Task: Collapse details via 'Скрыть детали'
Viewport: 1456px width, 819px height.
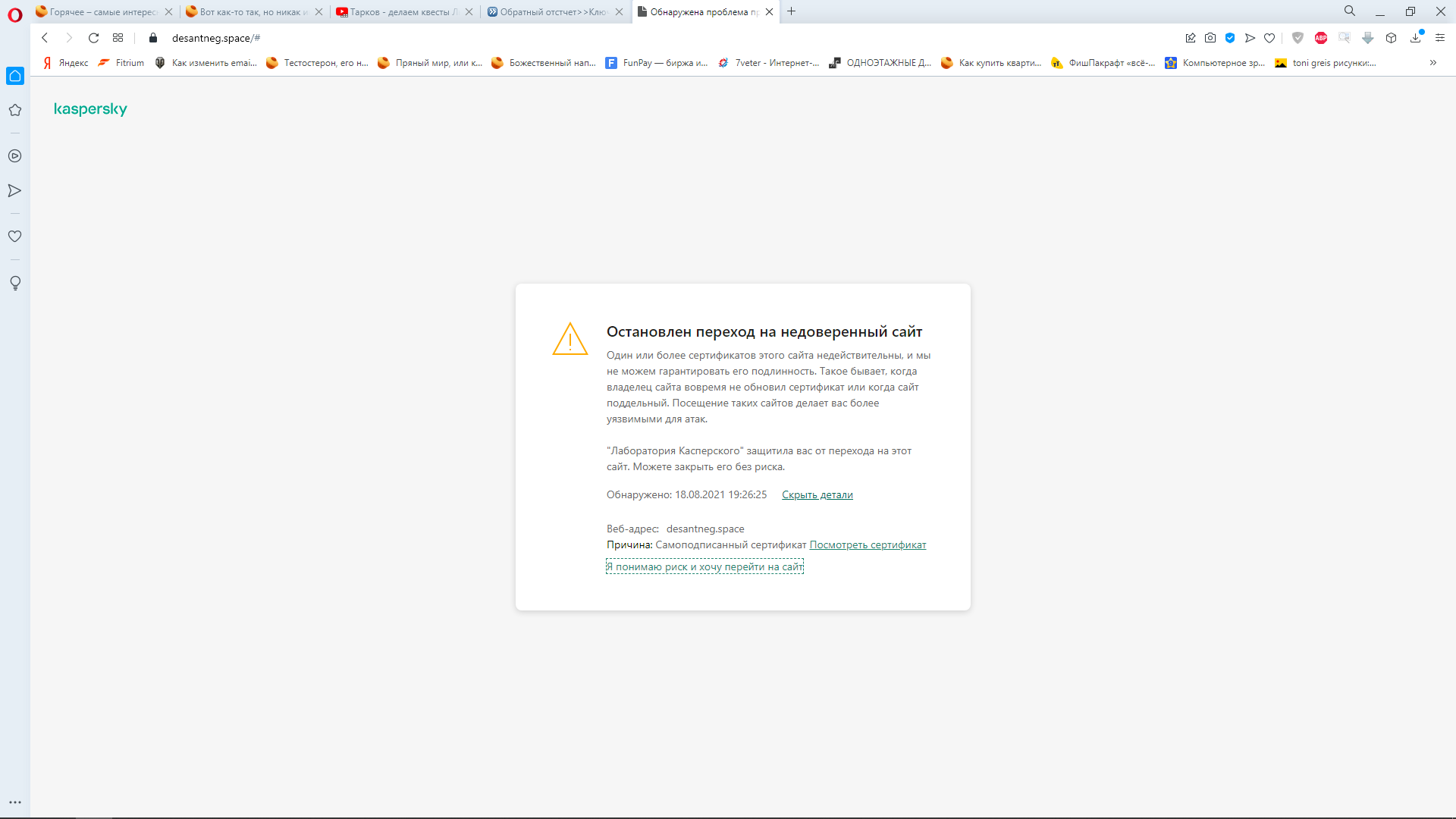Action: [817, 494]
